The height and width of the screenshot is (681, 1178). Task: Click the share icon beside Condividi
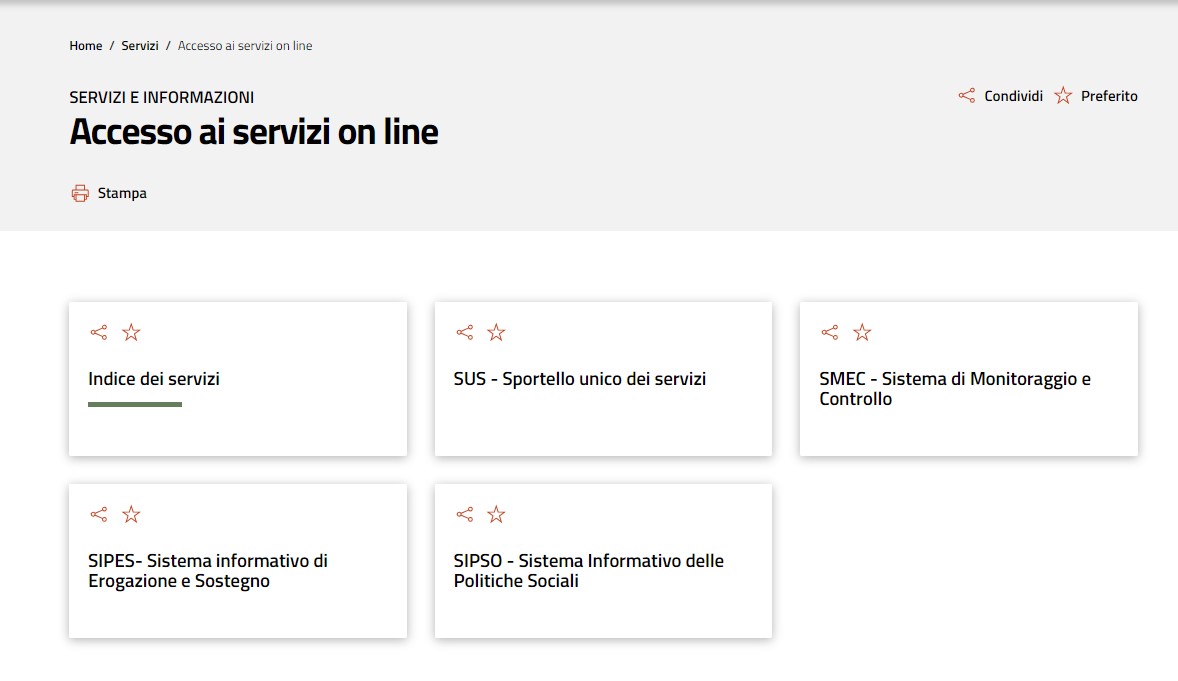click(x=966, y=96)
